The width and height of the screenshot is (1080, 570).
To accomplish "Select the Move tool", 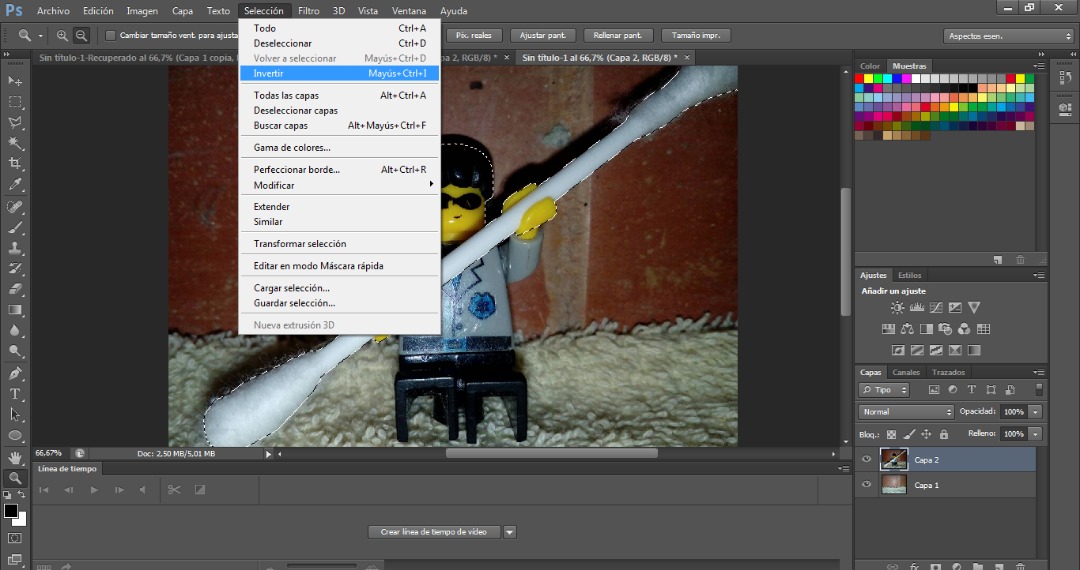I will coord(14,81).
